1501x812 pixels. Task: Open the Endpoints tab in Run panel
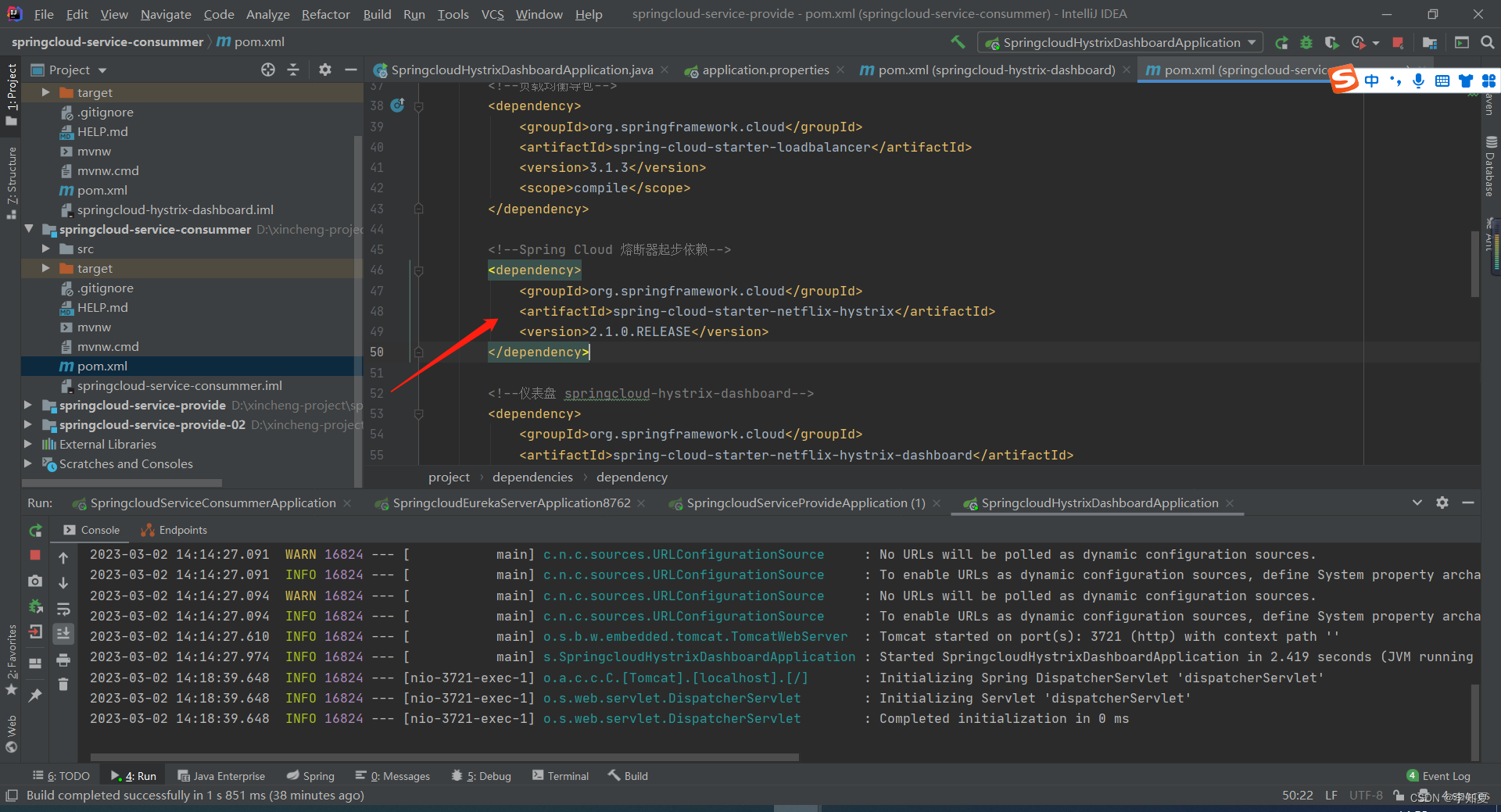coord(174,530)
